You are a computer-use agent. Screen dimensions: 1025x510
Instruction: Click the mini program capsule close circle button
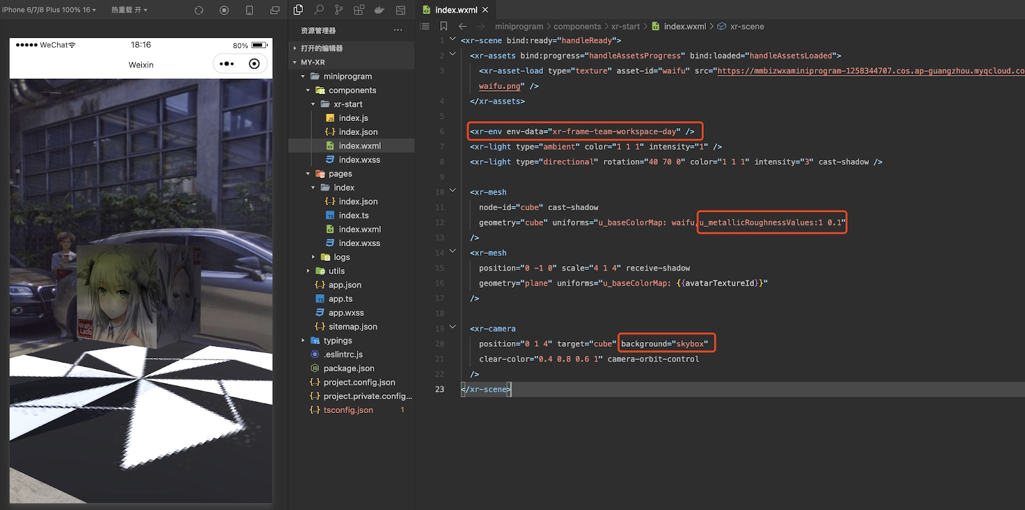[x=254, y=64]
